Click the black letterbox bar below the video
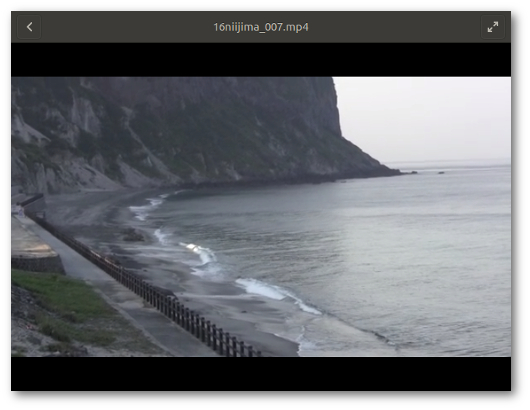 point(261,374)
